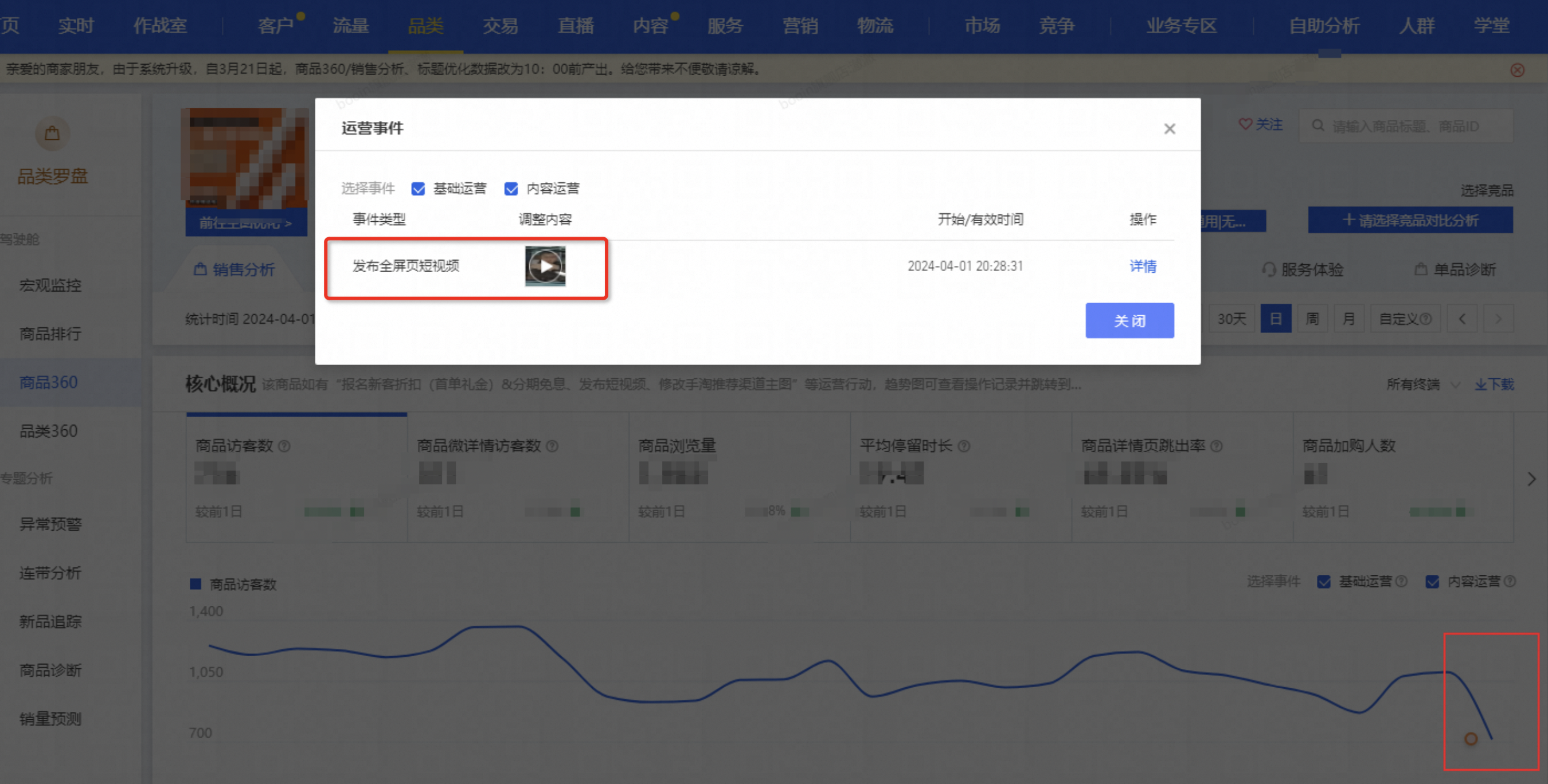Toggle chart 内容运营 checkbox below metrics
The image size is (1548, 784).
(1432, 582)
